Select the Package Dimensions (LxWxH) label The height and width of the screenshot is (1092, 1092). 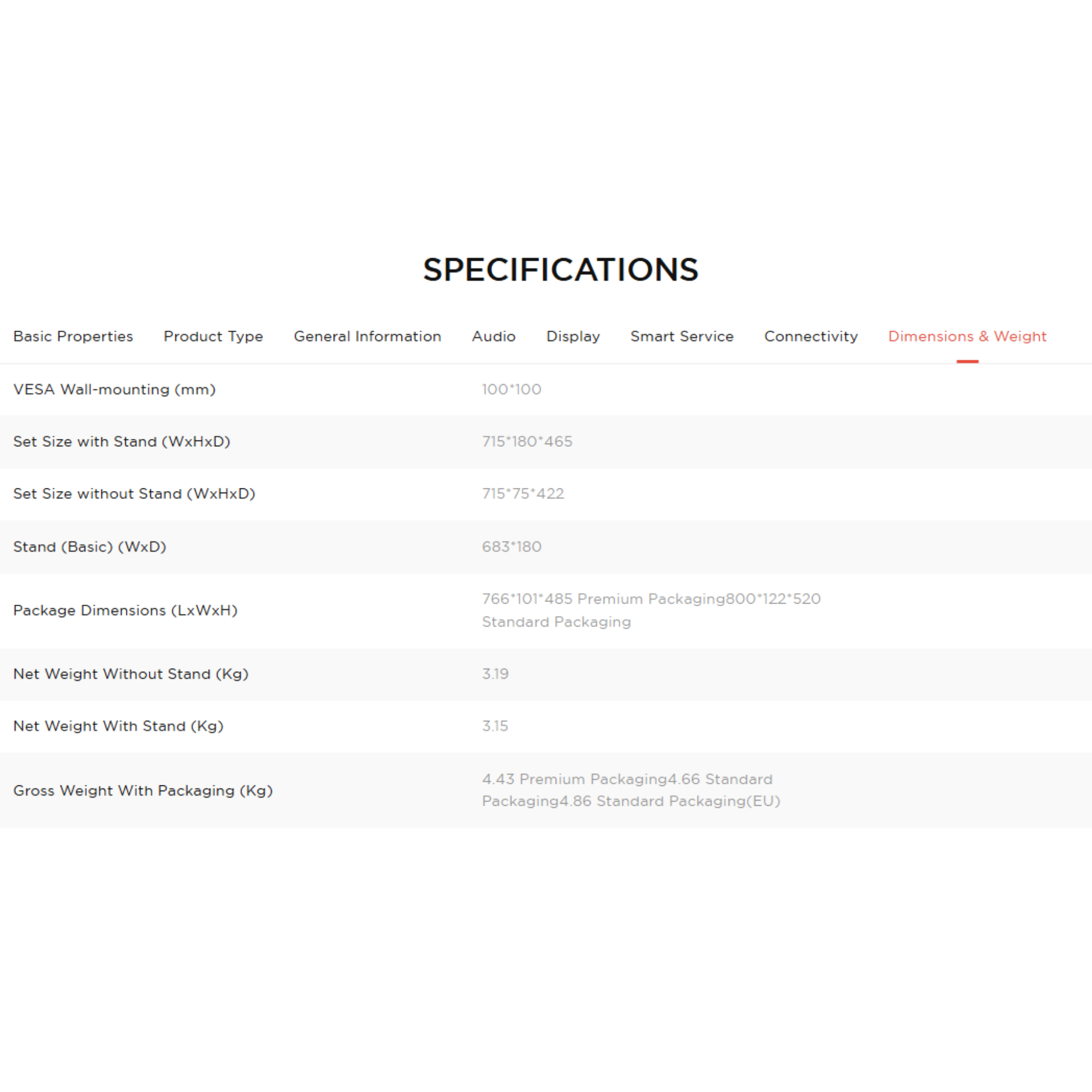coord(125,611)
